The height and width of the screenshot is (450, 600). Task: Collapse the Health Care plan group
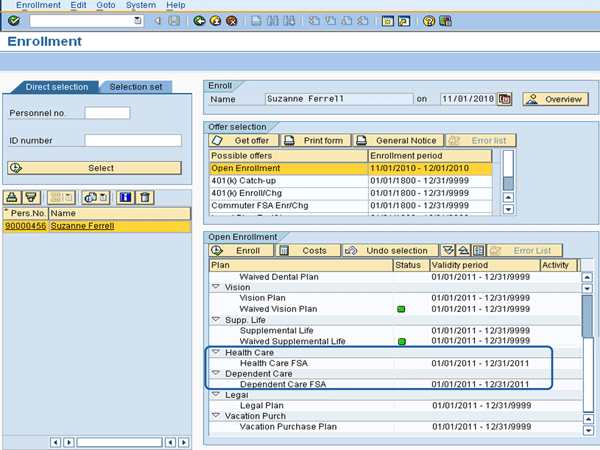[216, 353]
